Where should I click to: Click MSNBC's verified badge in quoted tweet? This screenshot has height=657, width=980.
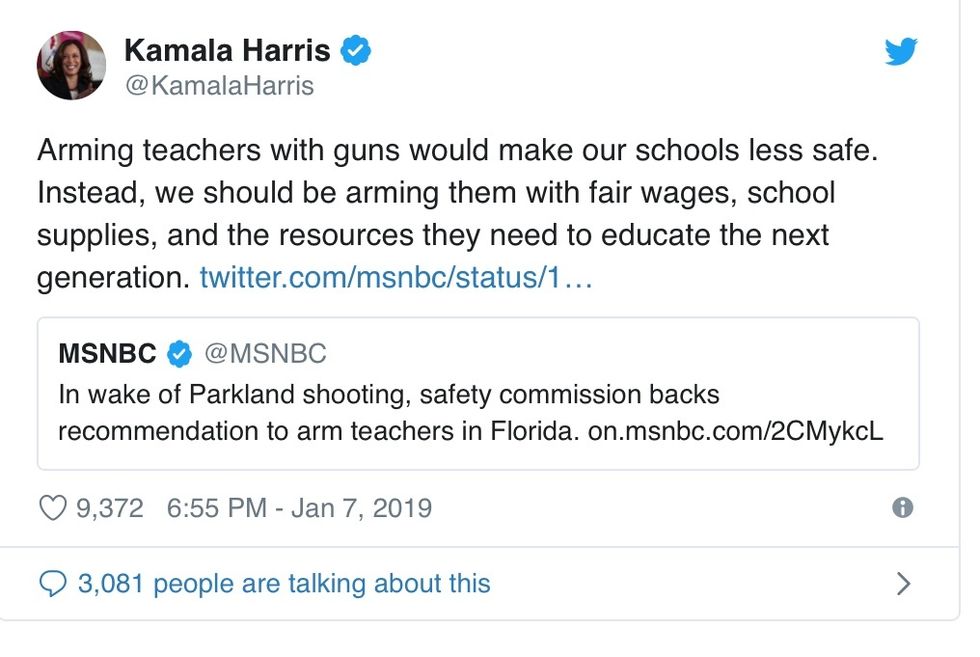(x=179, y=353)
